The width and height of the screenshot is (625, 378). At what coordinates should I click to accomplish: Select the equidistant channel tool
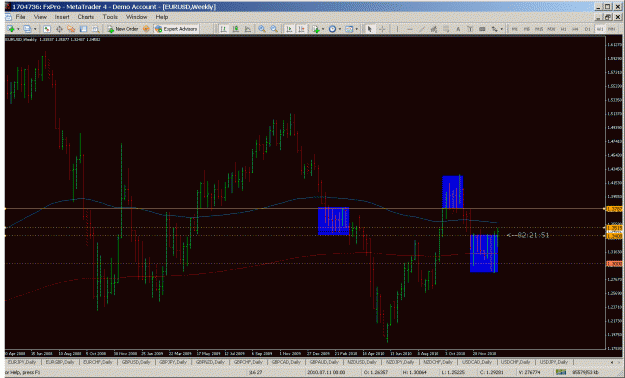(434, 29)
